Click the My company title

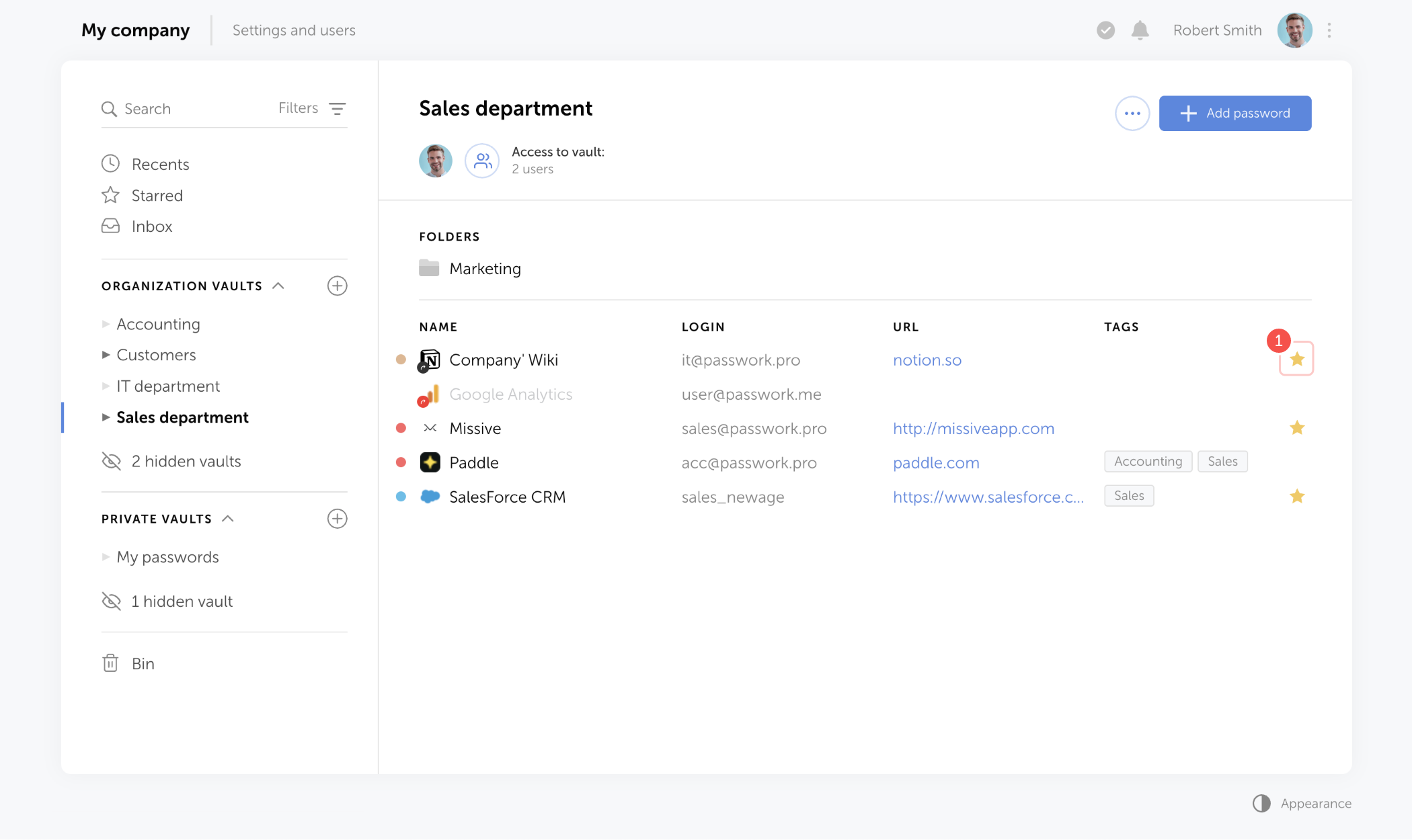point(136,30)
